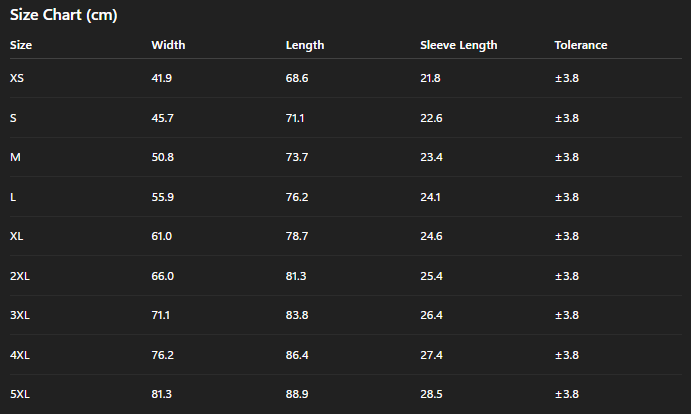Click sleeve length 26.4 for 3XL

click(x=431, y=315)
